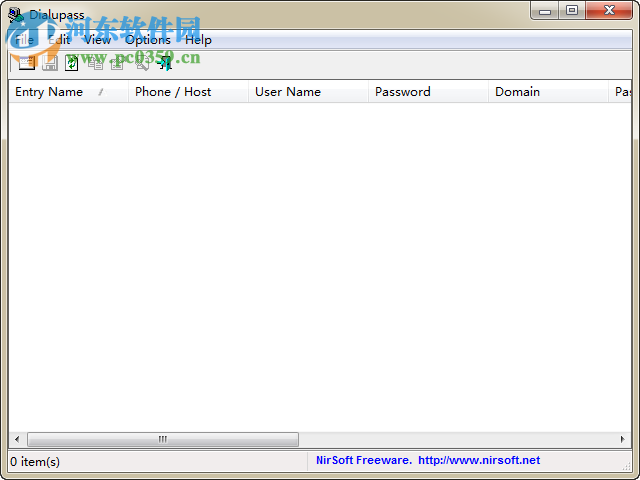Click the Dialupass title bar app icon
640x480 pixels.
click(16, 15)
